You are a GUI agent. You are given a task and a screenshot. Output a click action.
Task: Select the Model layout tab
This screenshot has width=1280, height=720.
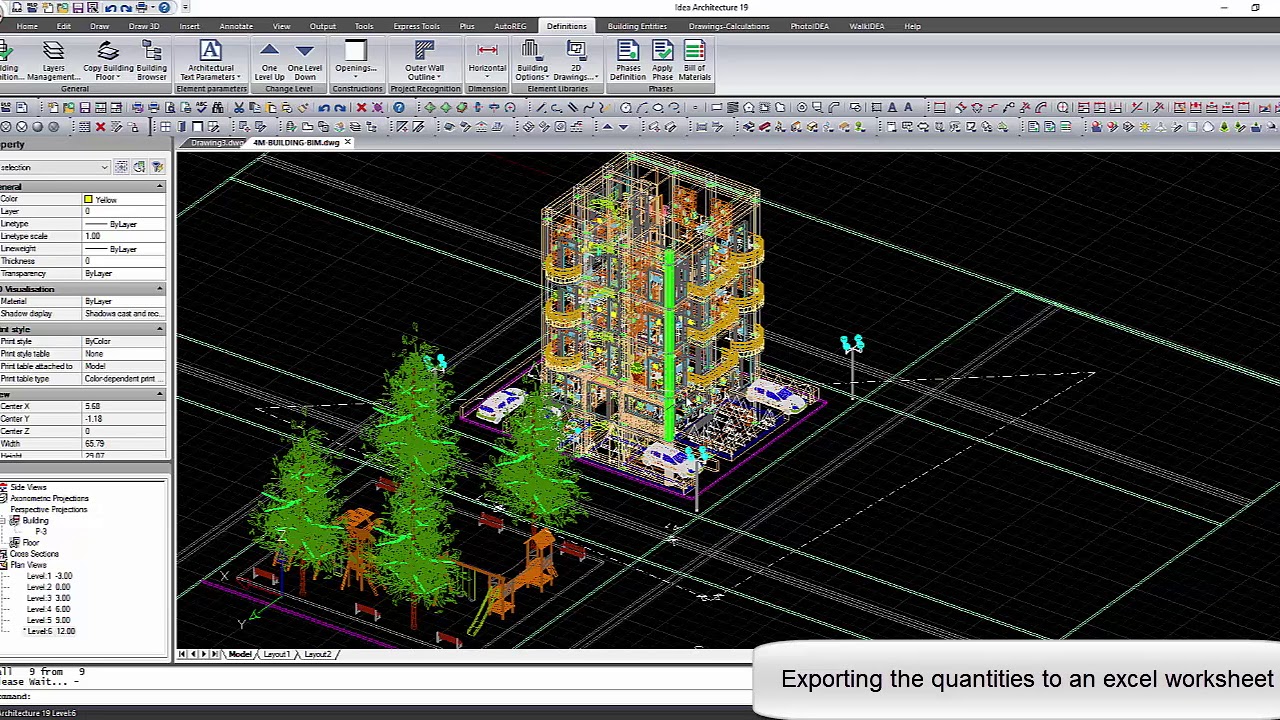239,654
